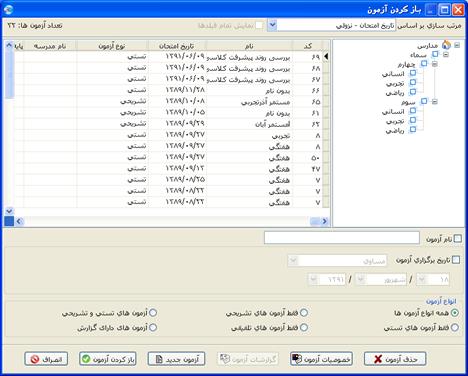The width and height of the screenshot is (468, 376).
Task: Check انسانی checkbox under سوم
Action: [413, 110]
